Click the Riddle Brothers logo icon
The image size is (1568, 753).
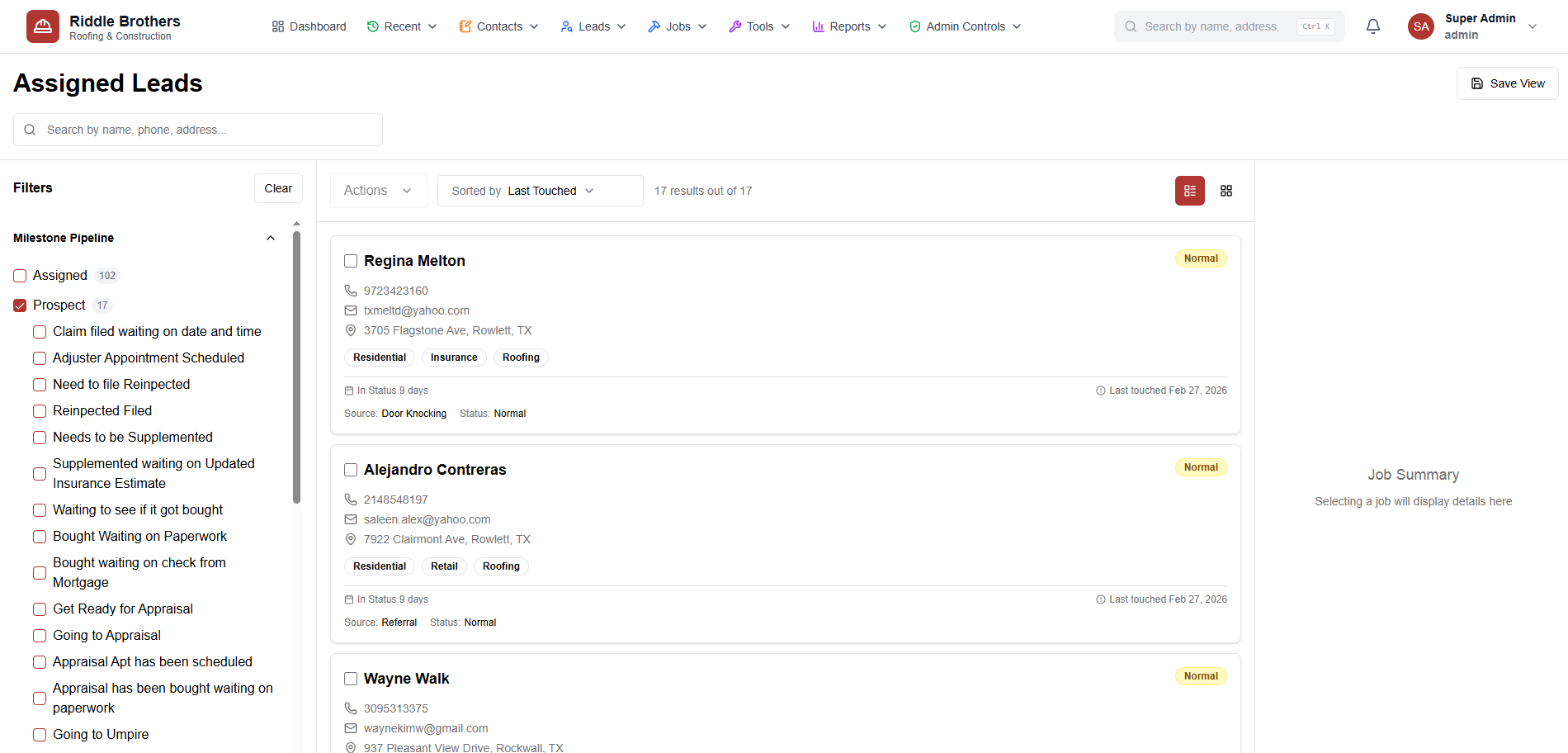[42, 26]
